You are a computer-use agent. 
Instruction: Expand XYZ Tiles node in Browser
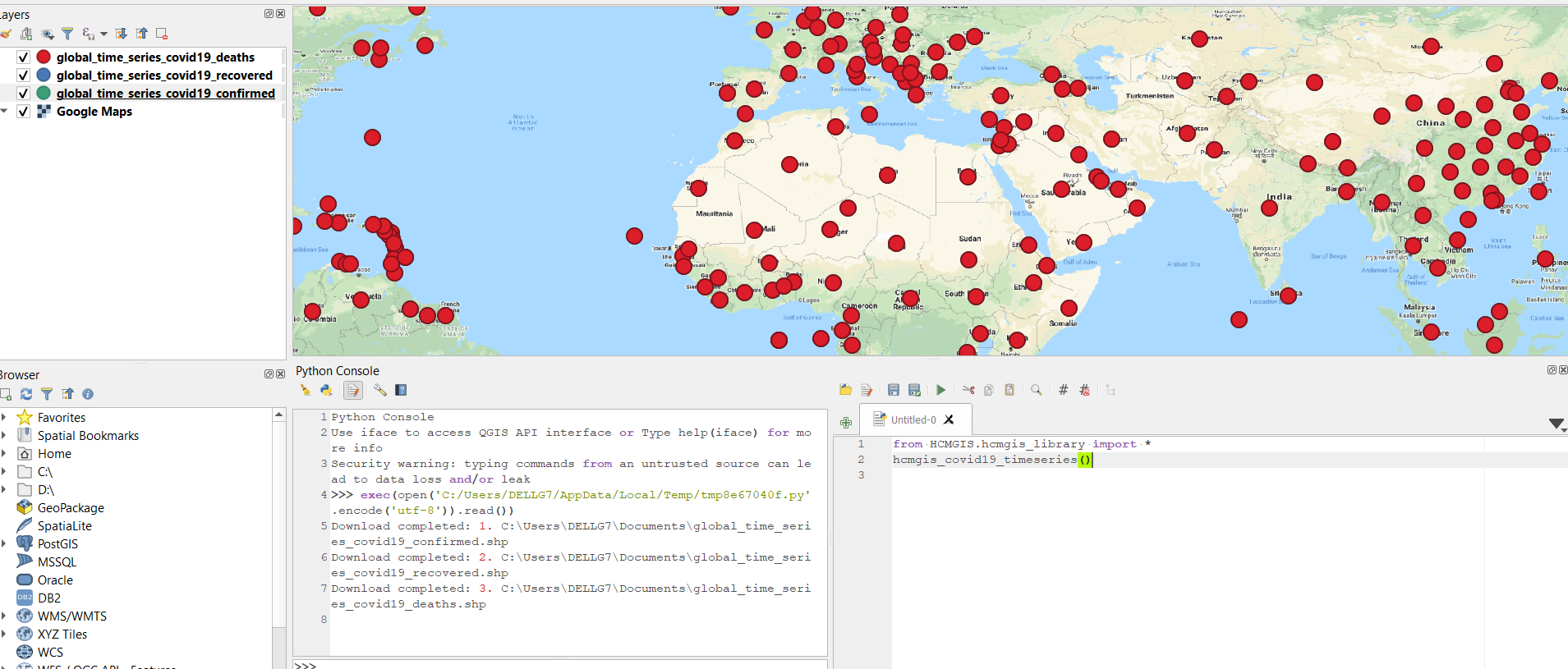click(4, 635)
